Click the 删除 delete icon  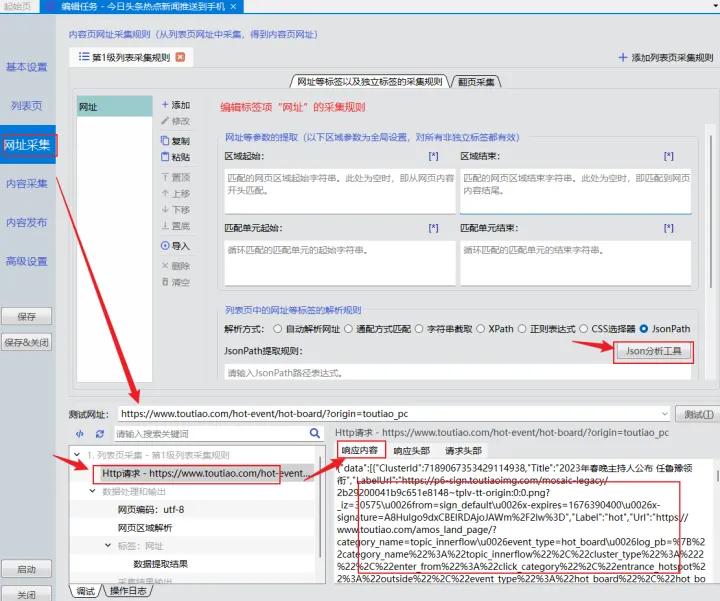[165, 265]
